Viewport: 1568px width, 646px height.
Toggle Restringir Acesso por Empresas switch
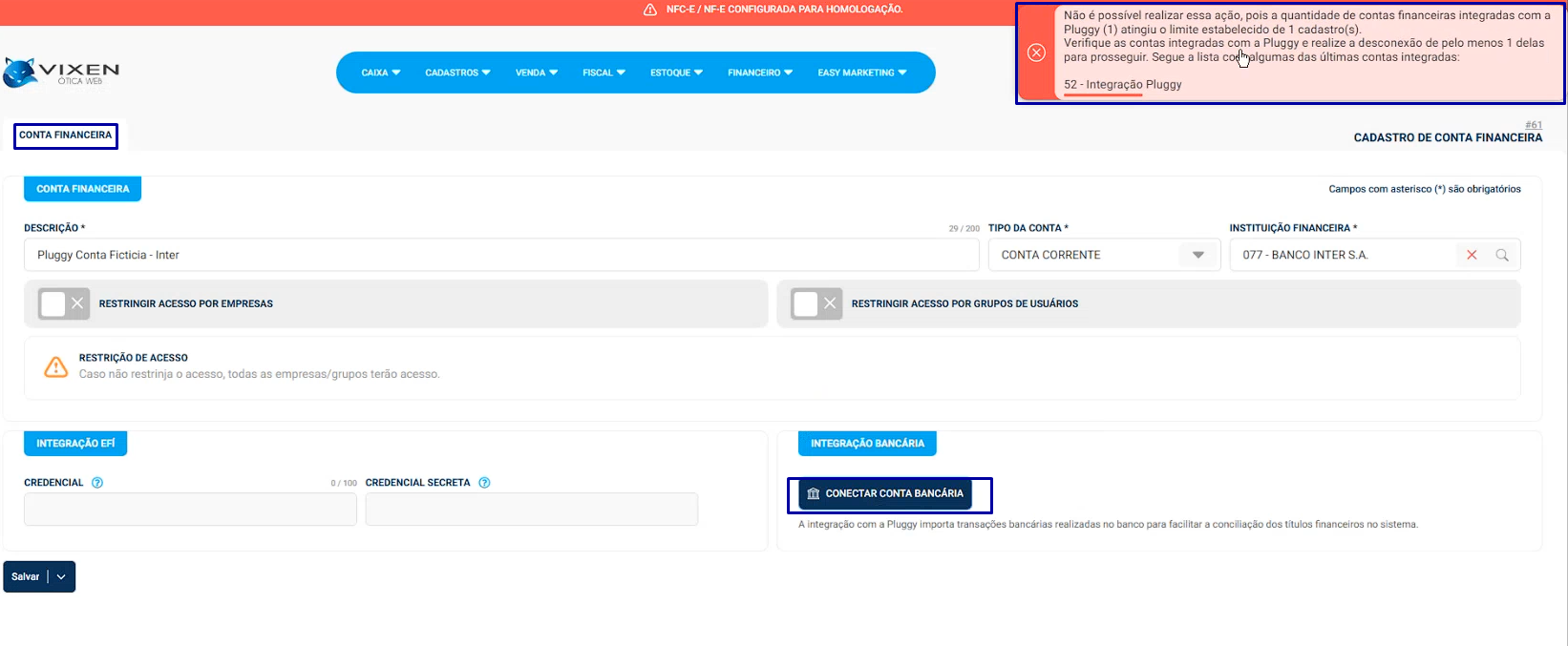click(x=64, y=303)
